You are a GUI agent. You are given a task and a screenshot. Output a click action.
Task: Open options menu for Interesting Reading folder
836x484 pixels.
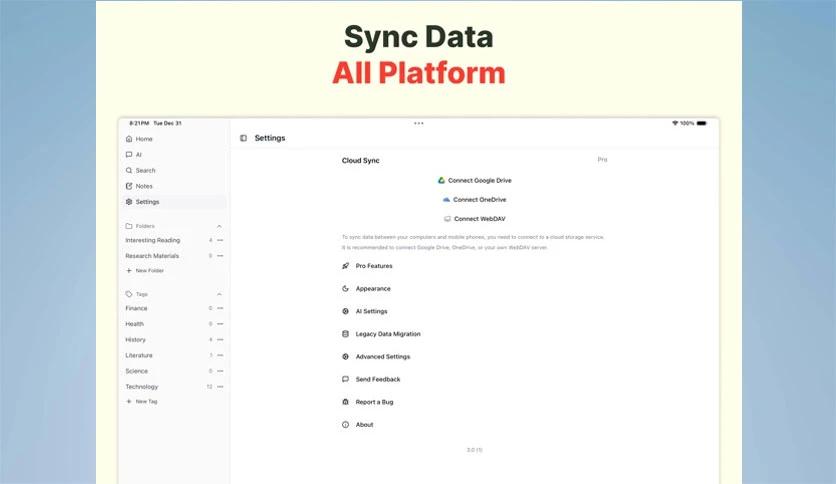pos(220,240)
